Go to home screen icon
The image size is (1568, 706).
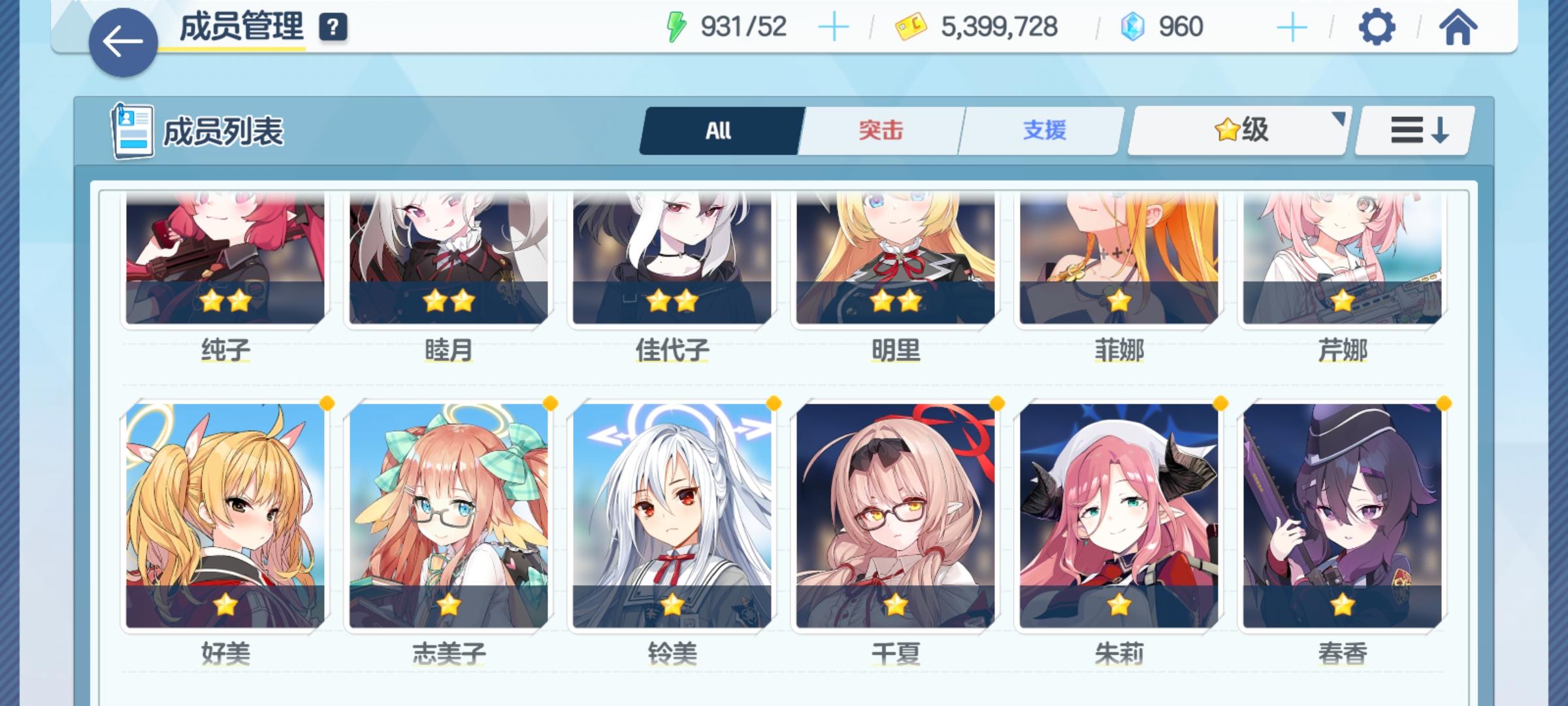(1458, 27)
